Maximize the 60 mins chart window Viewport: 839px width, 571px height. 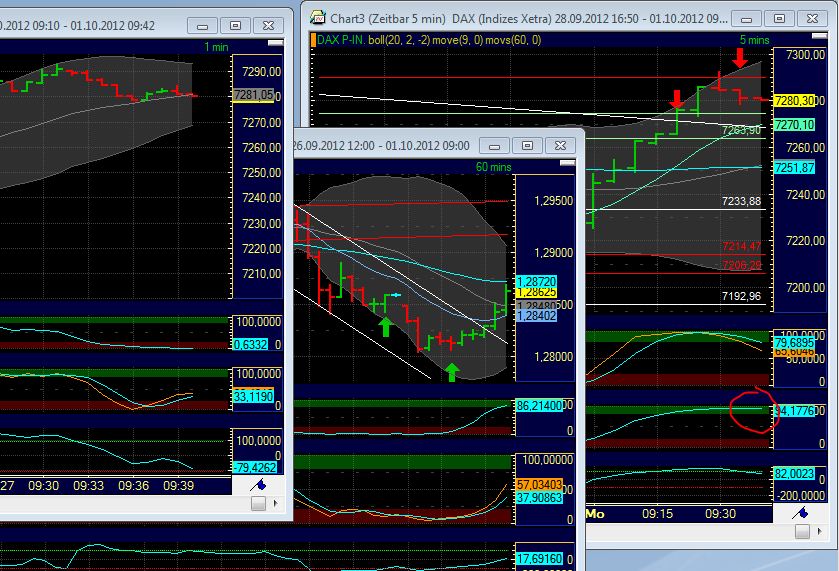point(527,146)
